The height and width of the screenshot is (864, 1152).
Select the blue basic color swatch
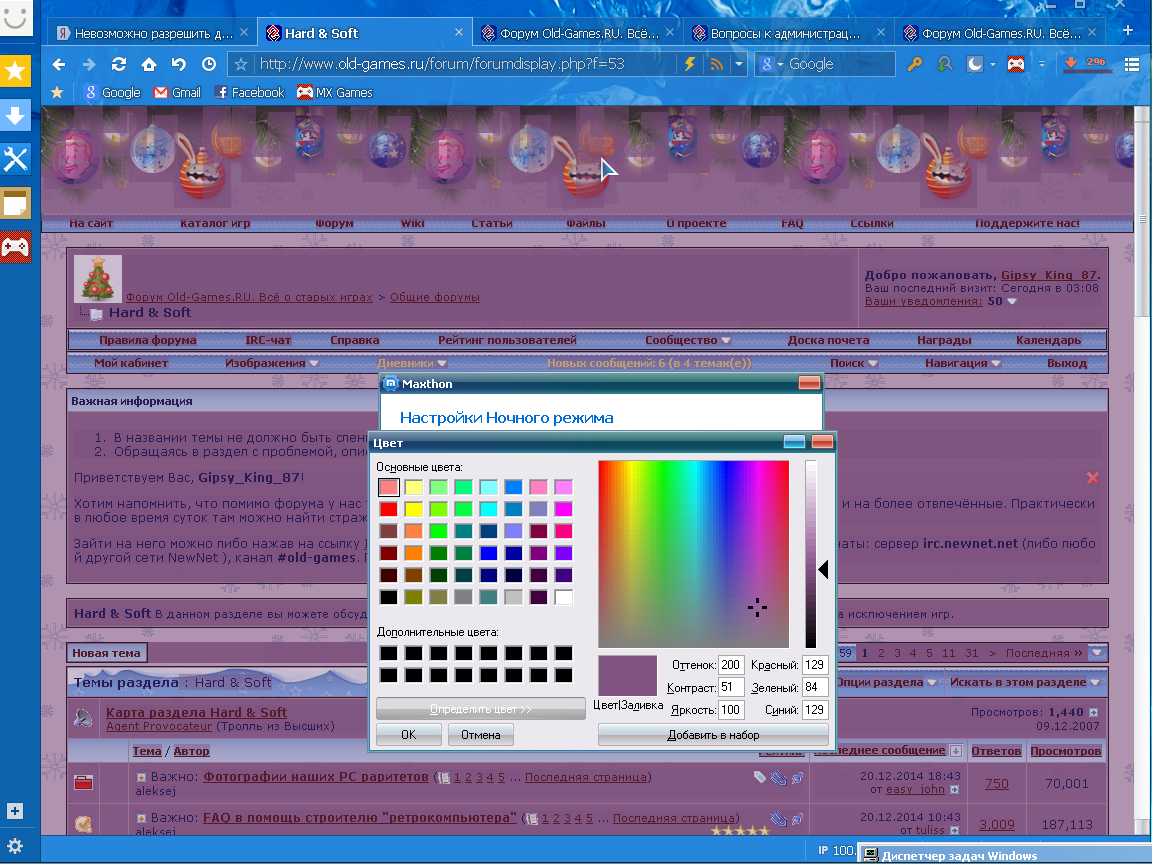pos(489,553)
